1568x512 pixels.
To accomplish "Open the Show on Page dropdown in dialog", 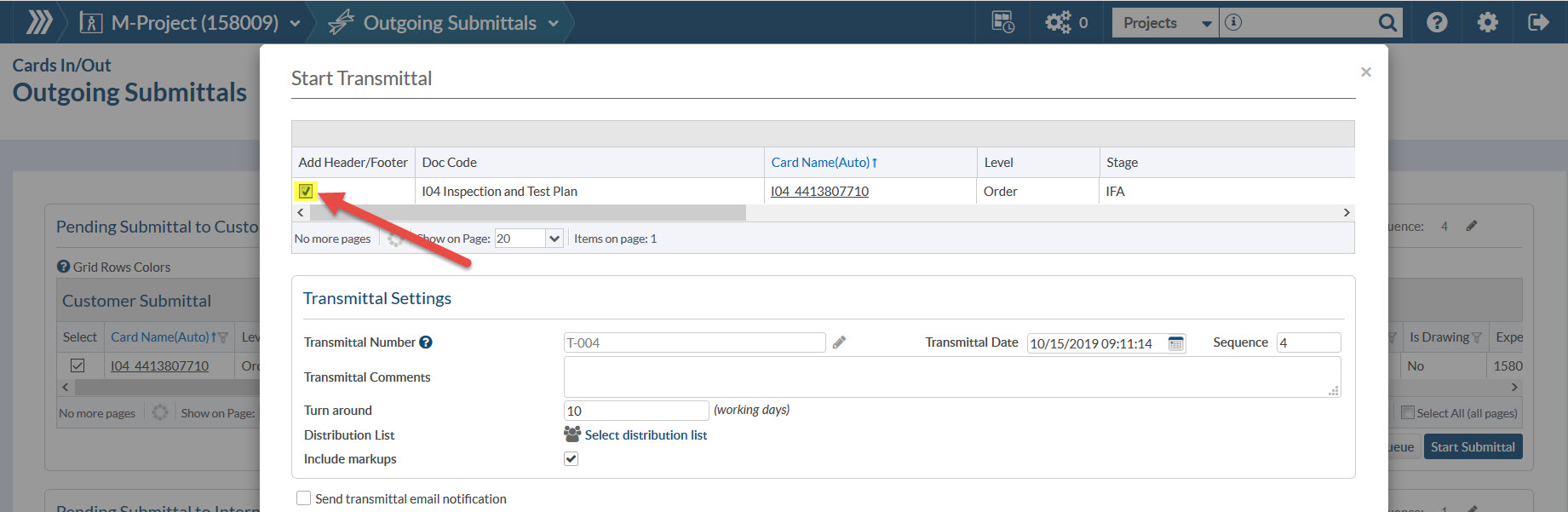I will click(554, 239).
